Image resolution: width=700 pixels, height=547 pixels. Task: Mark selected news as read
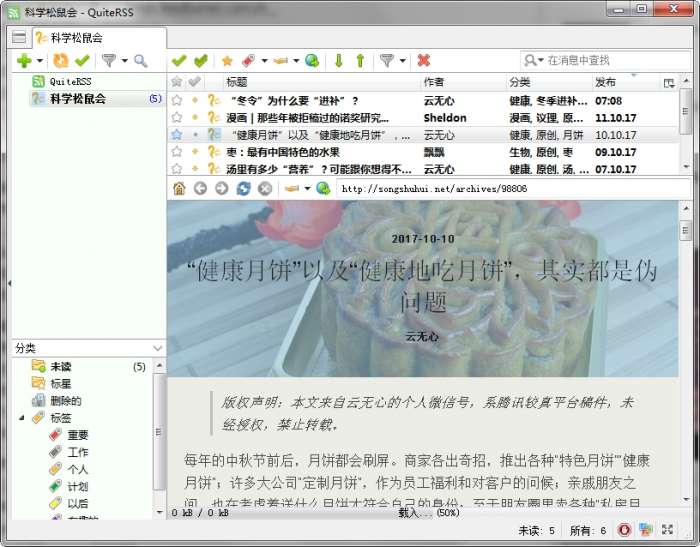tap(179, 60)
